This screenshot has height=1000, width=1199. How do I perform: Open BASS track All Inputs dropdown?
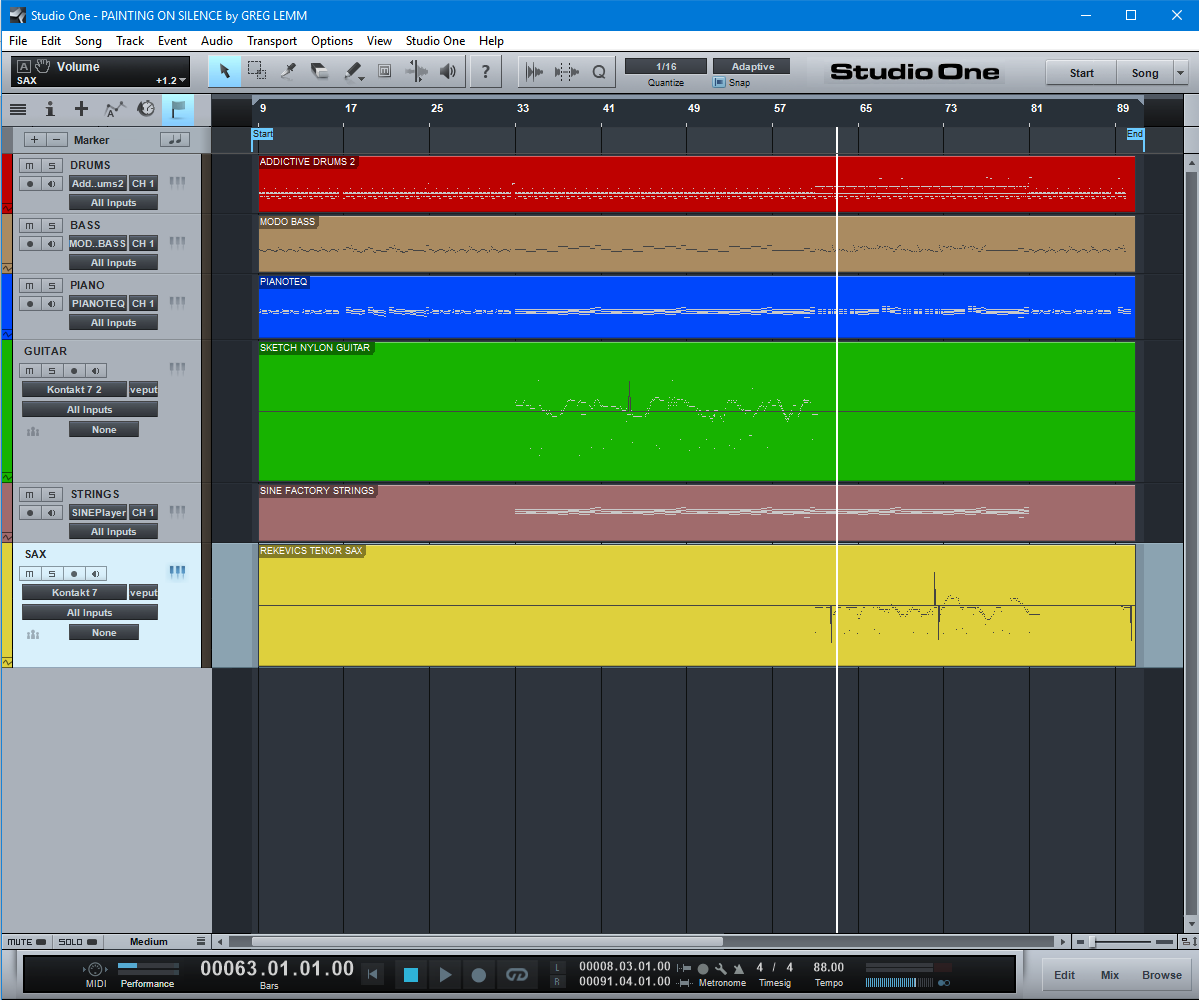point(113,262)
